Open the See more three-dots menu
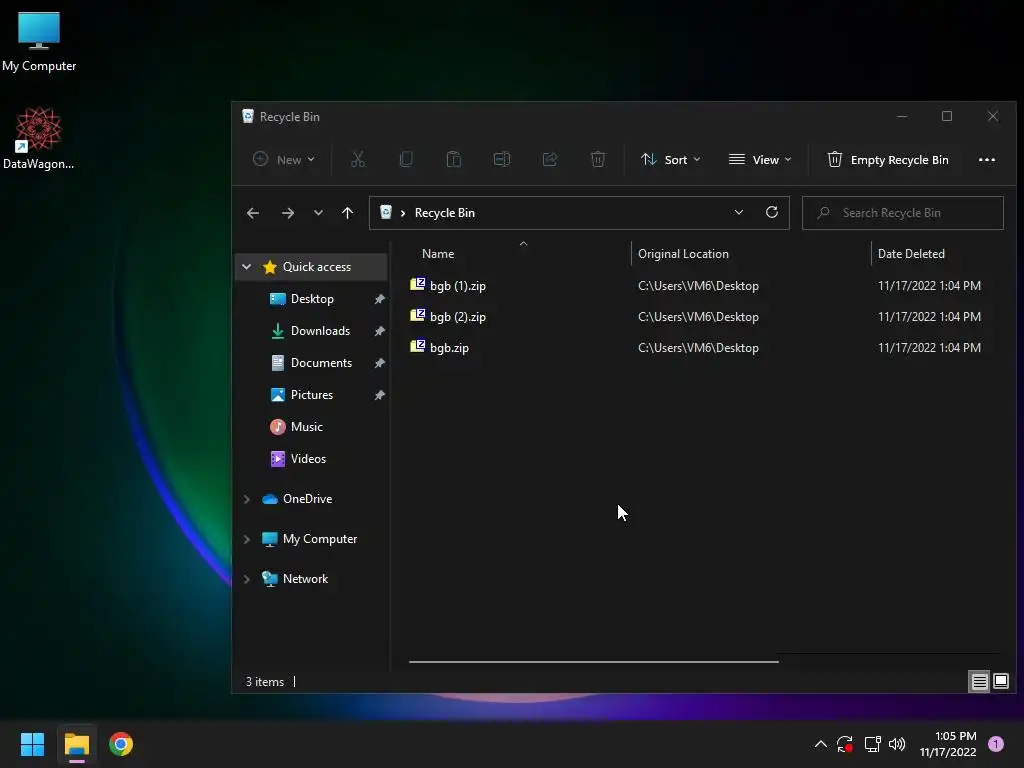This screenshot has height=768, width=1024. (x=987, y=160)
